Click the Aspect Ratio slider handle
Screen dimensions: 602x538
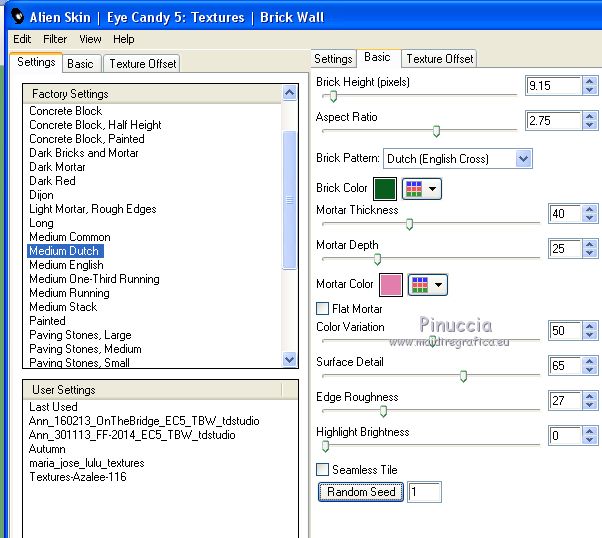(436, 131)
